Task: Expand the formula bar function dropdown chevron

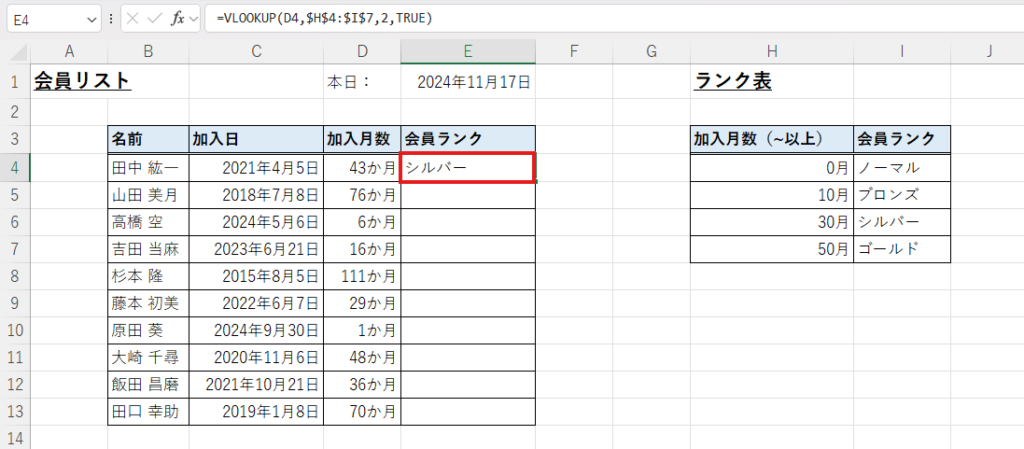Action: click(x=193, y=19)
